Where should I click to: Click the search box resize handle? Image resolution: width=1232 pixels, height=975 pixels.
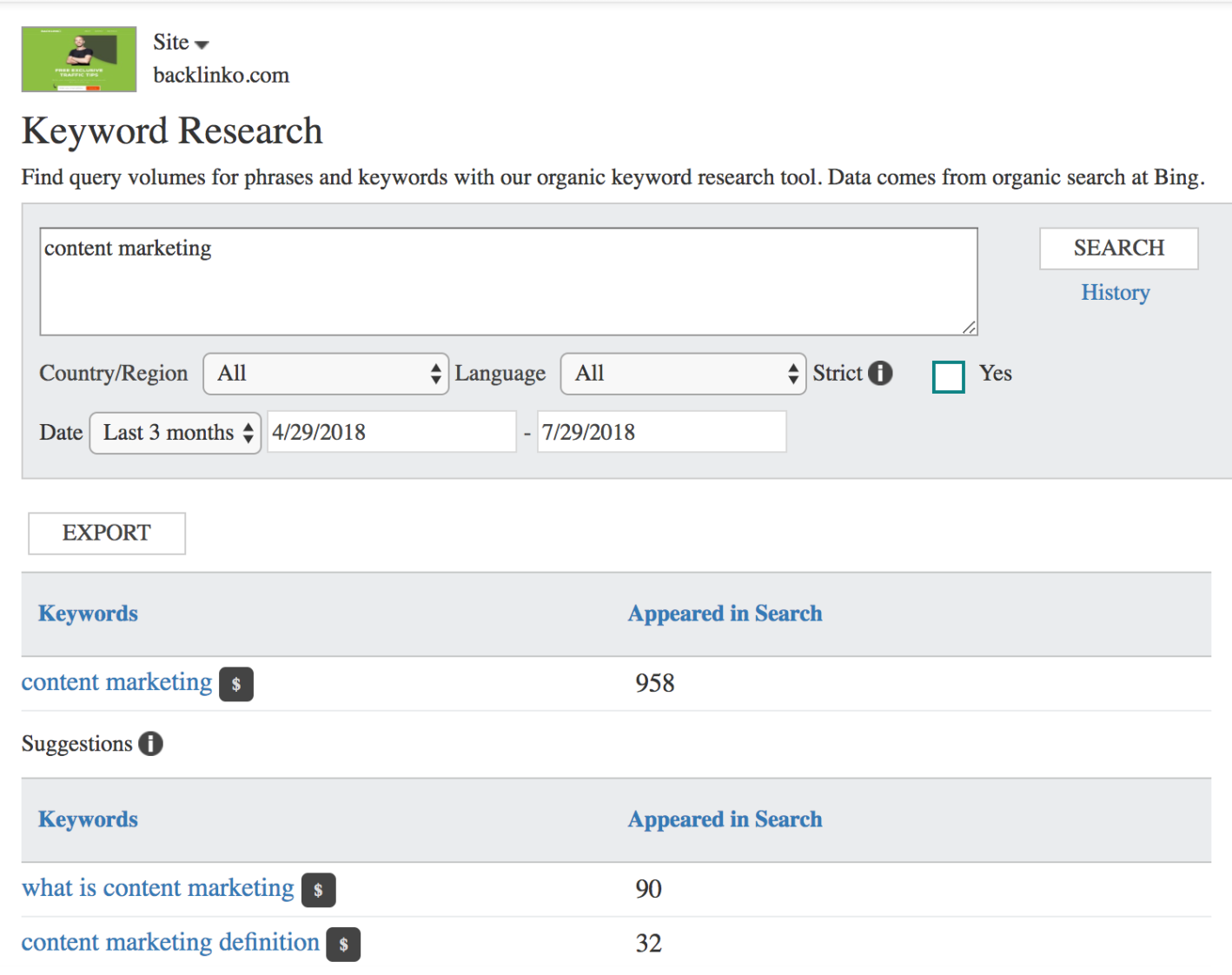click(x=967, y=328)
